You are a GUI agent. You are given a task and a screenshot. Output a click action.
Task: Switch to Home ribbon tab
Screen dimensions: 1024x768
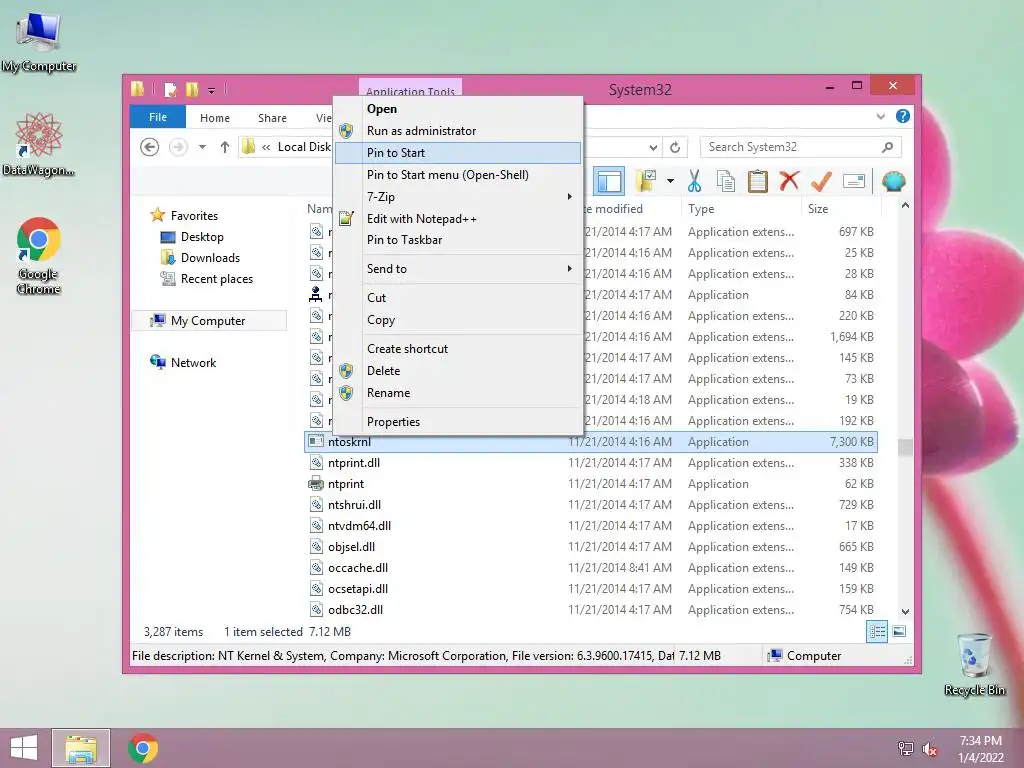(x=215, y=118)
